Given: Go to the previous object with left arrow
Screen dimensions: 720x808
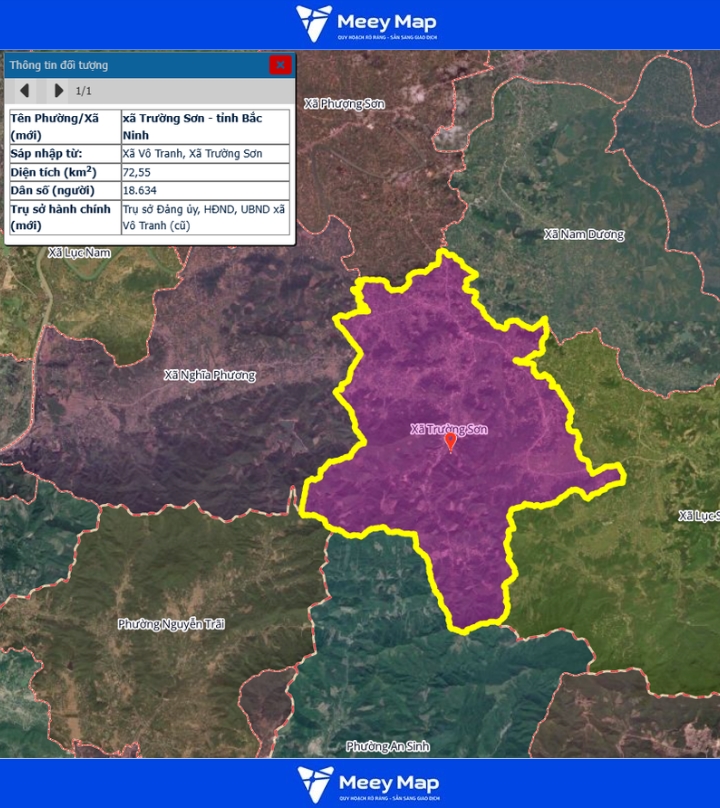Looking at the screenshot, I should 25,91.
